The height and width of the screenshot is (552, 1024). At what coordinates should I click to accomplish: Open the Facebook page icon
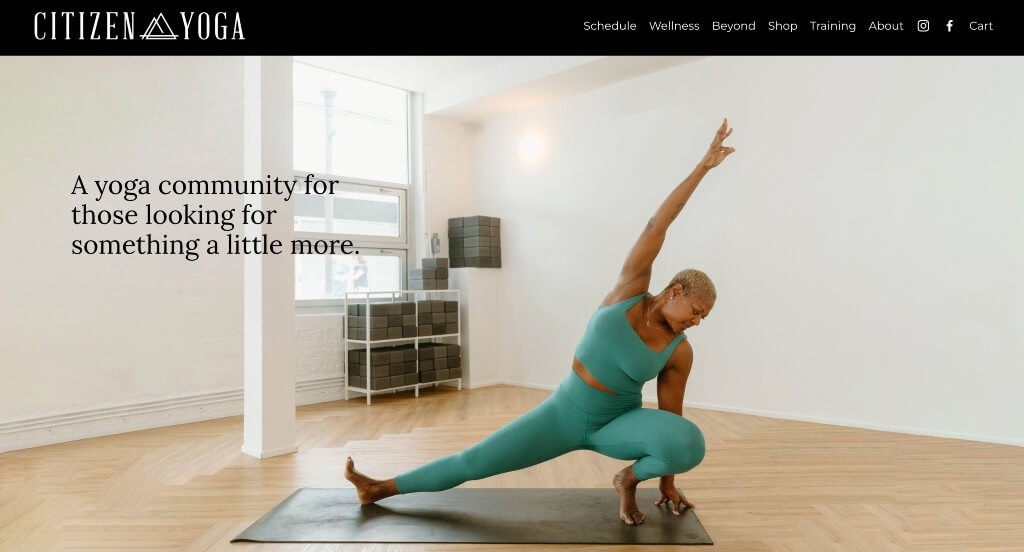tap(950, 26)
